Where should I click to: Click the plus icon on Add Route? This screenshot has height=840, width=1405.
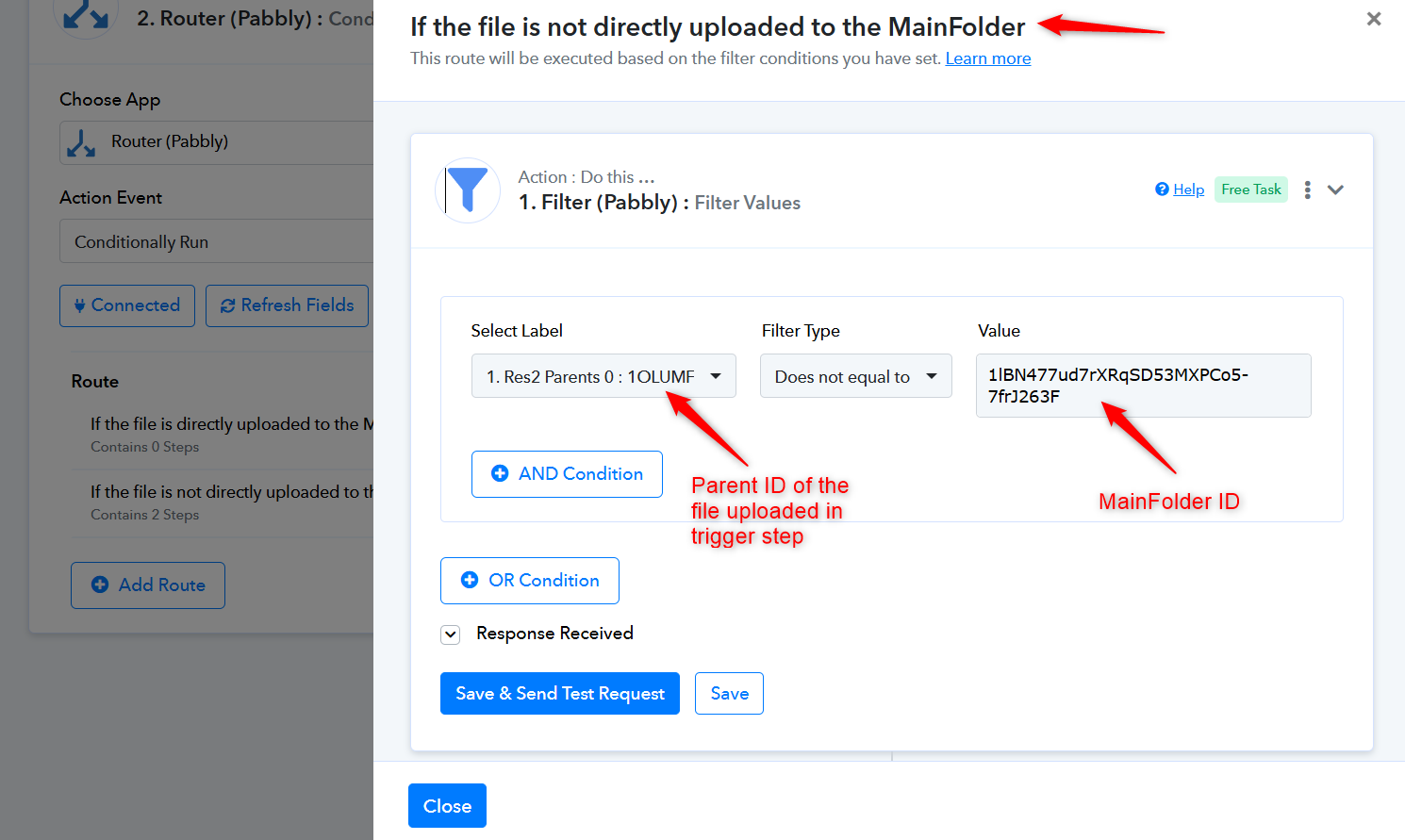100,585
